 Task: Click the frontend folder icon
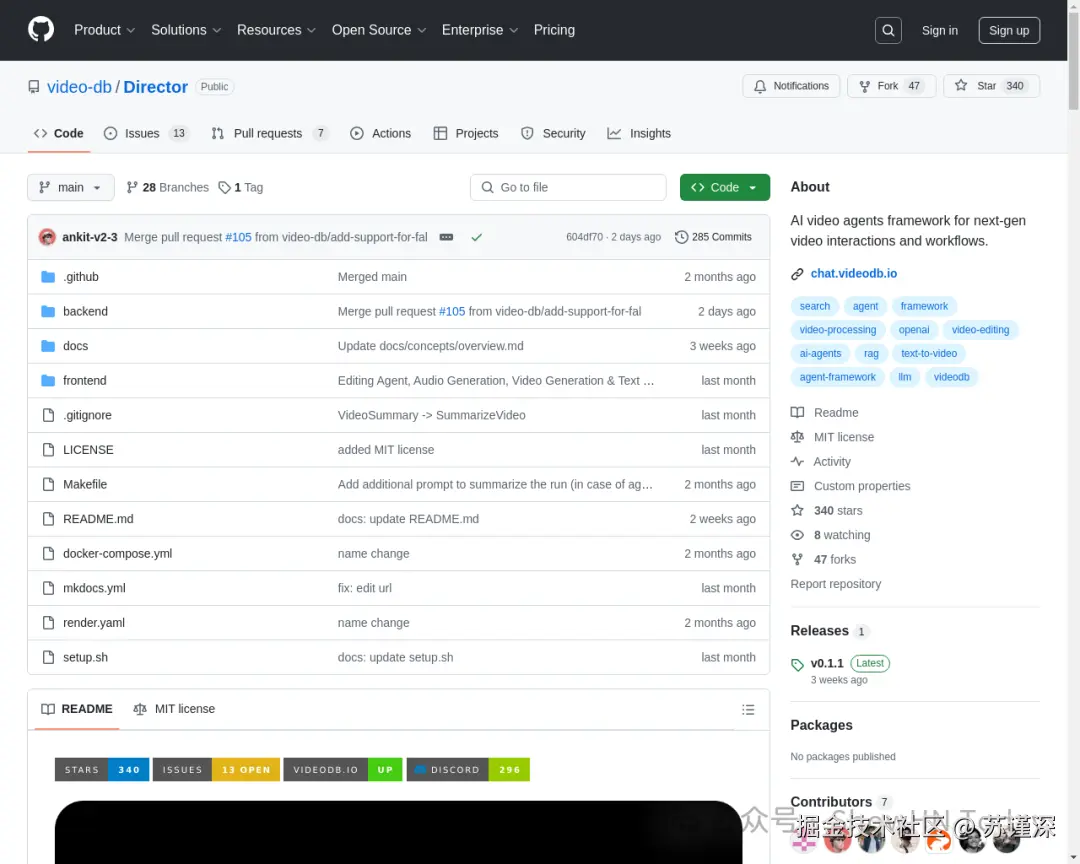(x=48, y=380)
